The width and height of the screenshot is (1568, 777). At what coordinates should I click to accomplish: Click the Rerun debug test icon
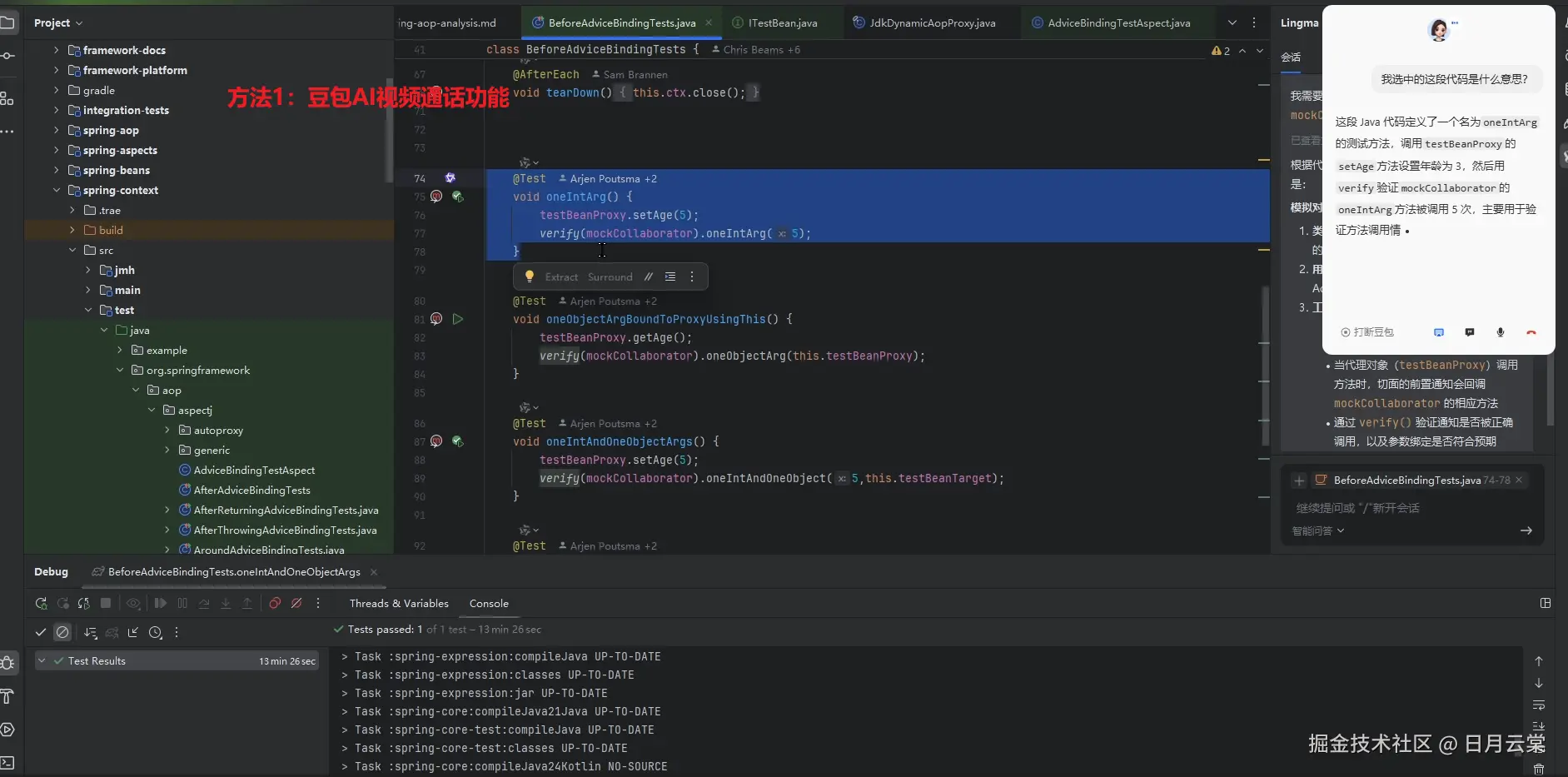point(41,604)
